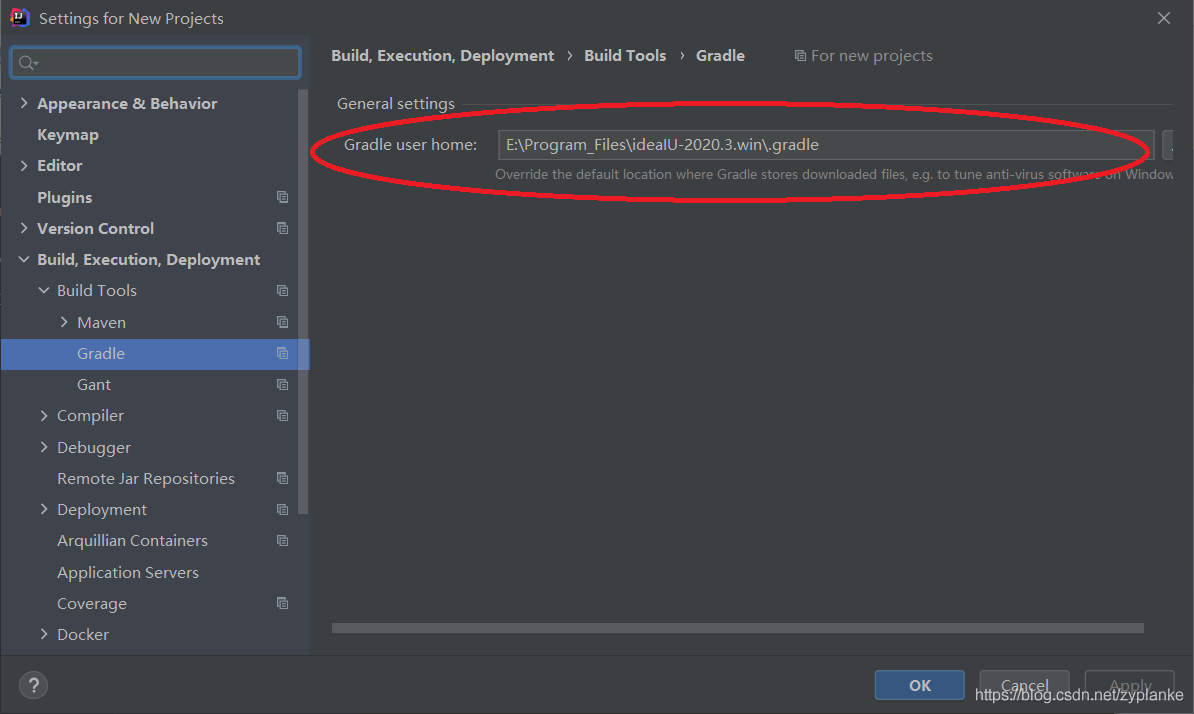
Task: Click the OK button
Action: pos(919,685)
